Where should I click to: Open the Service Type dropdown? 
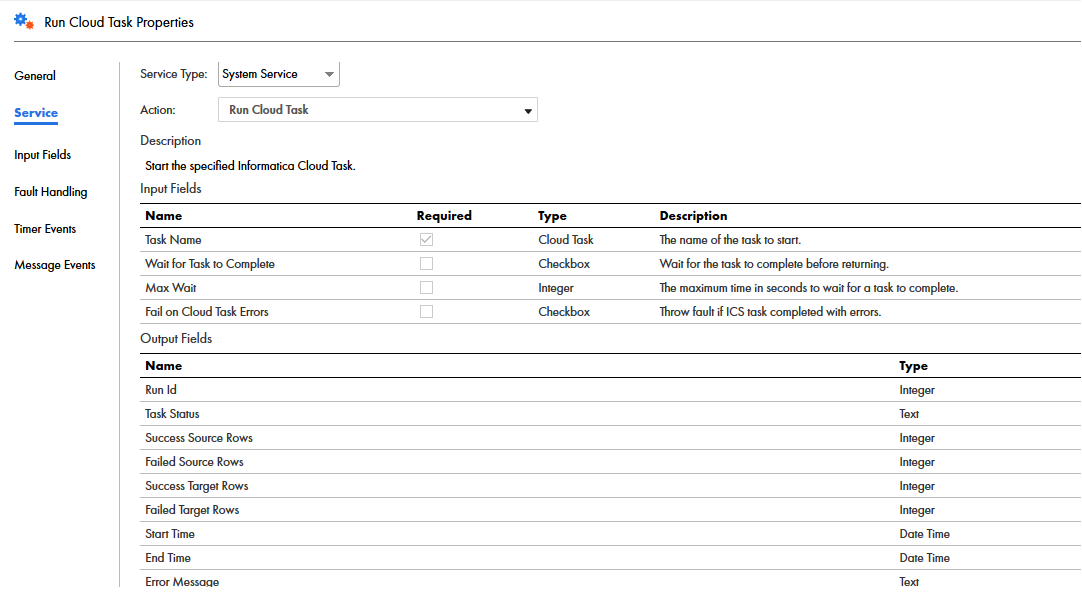pyautogui.click(x=279, y=74)
